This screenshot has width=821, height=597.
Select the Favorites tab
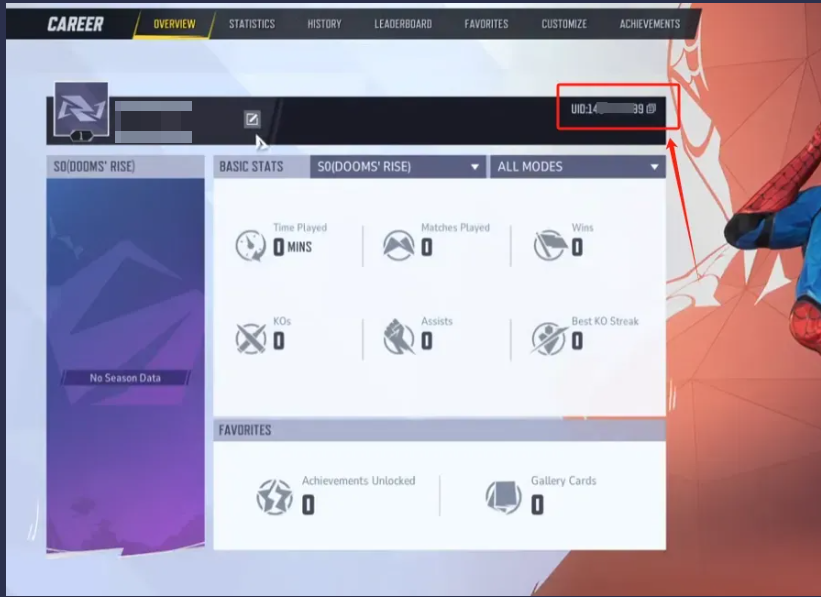click(x=486, y=24)
